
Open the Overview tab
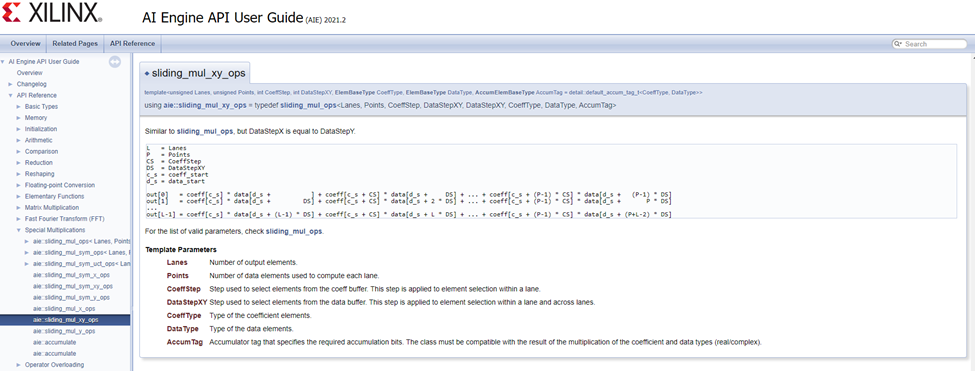(x=25, y=44)
